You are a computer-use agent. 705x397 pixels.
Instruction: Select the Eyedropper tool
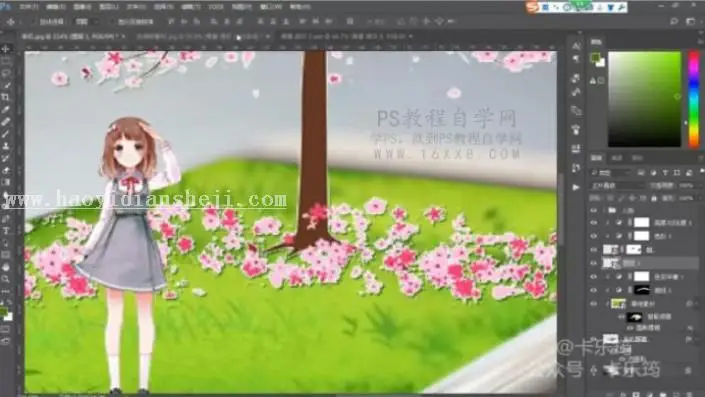(6, 109)
